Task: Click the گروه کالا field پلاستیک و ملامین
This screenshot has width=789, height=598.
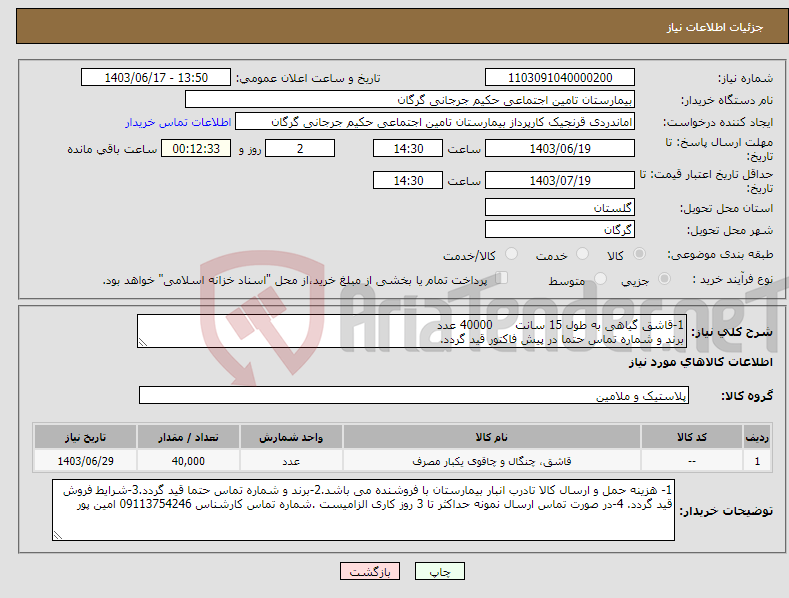Action: tap(414, 396)
